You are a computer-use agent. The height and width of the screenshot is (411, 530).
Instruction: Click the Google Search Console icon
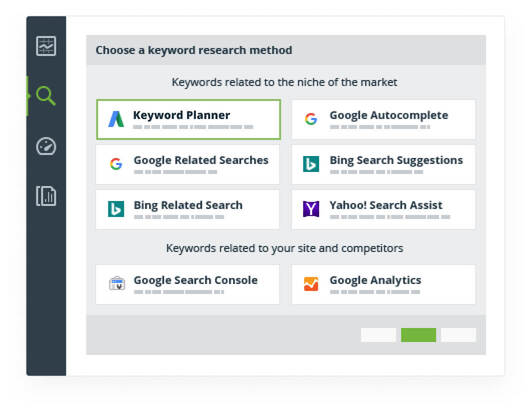tap(117, 283)
